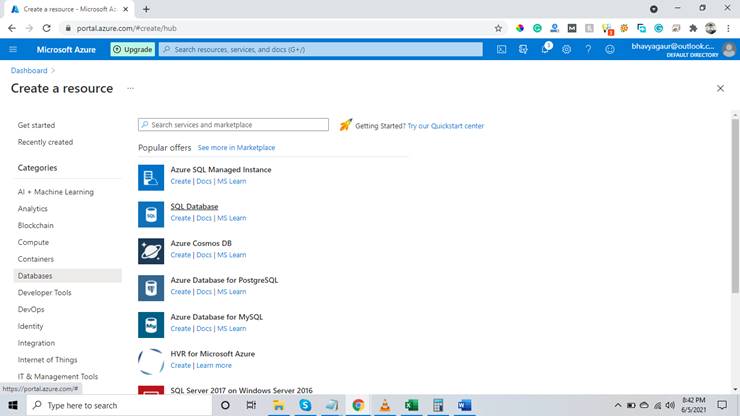
Task: Click the account avatar picture
Action: coord(729,49)
